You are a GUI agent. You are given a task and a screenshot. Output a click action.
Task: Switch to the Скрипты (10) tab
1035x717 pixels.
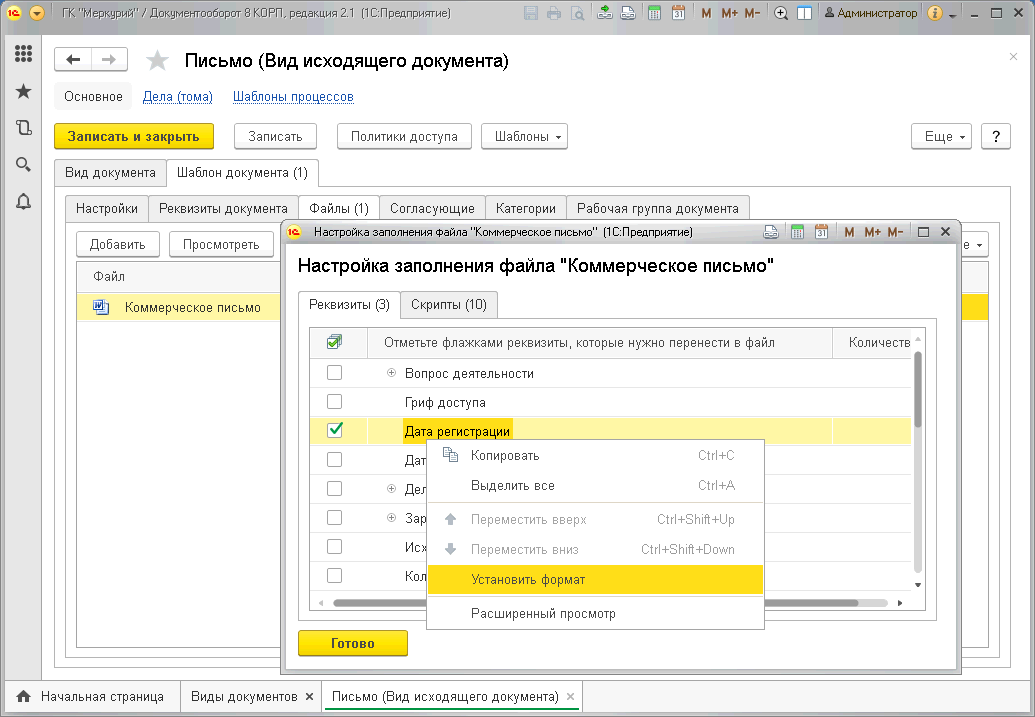coord(449,305)
